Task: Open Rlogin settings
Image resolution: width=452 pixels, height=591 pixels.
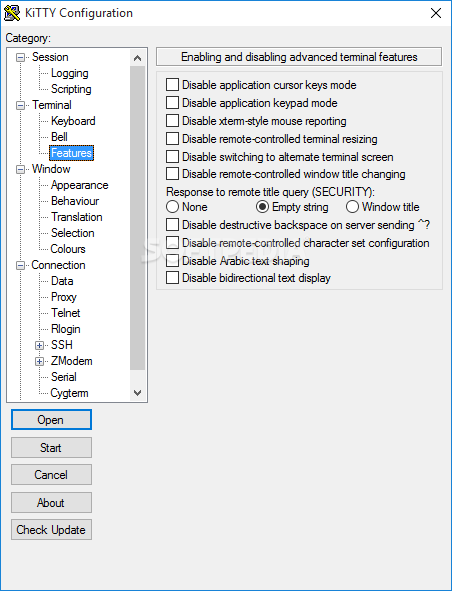Action: point(66,329)
